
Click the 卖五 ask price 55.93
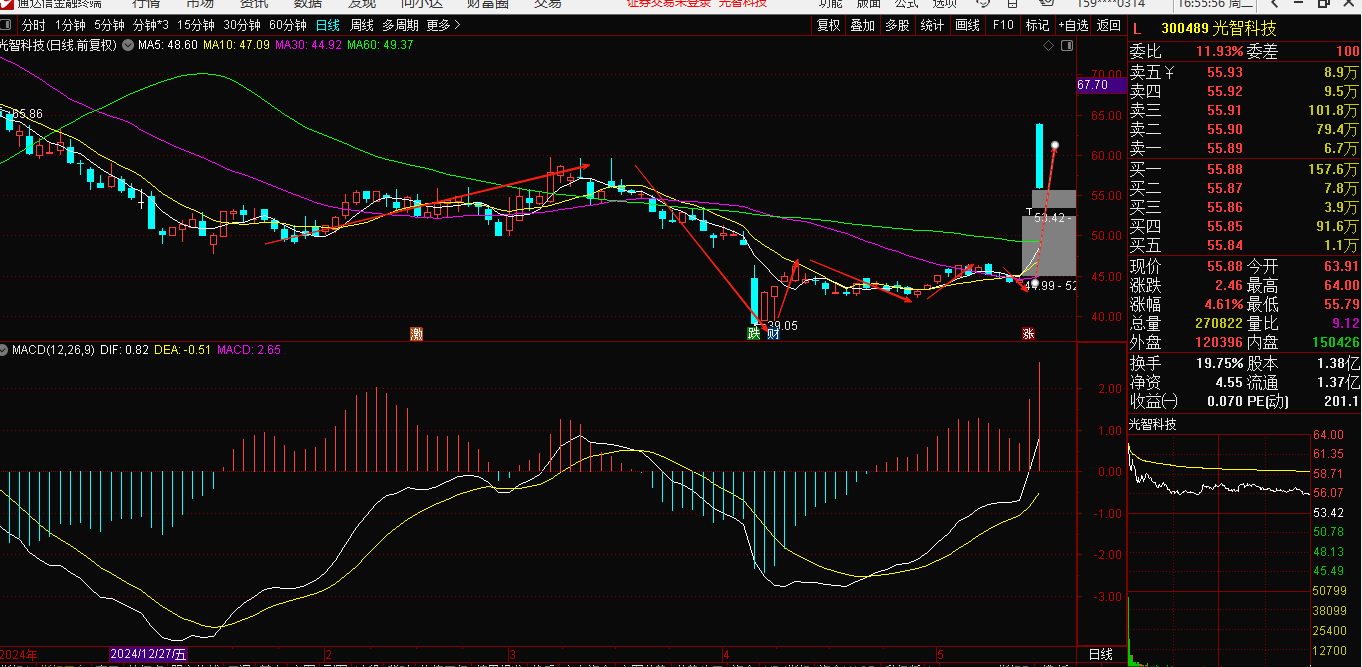[x=1225, y=72]
